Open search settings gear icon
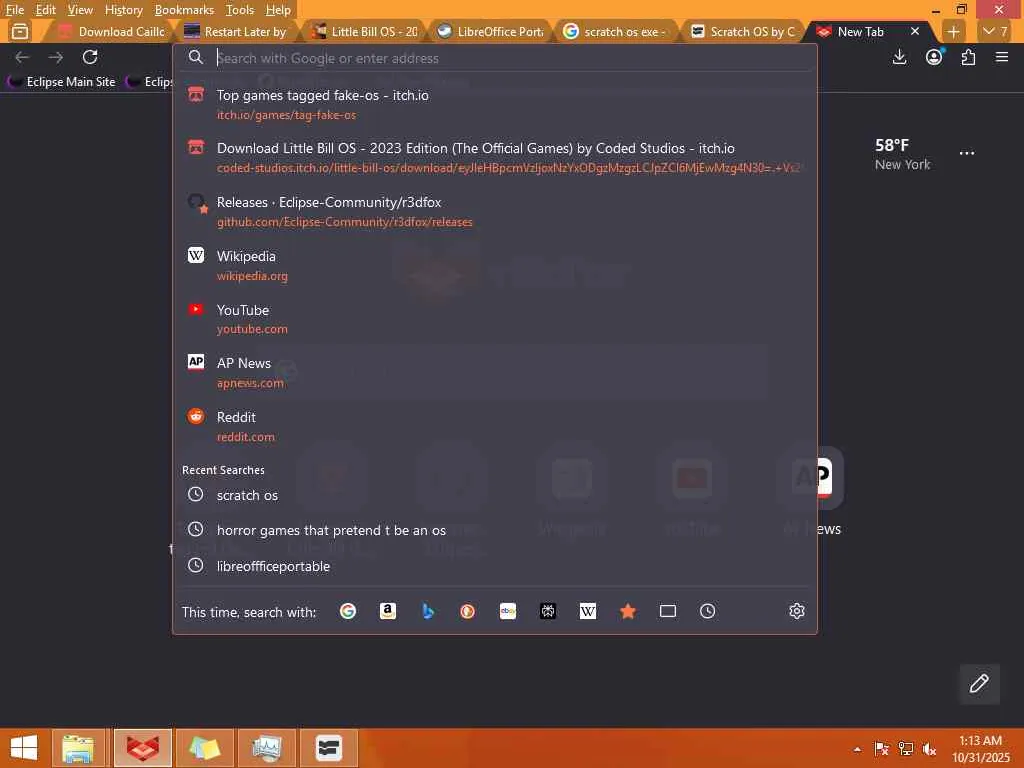 (x=797, y=611)
